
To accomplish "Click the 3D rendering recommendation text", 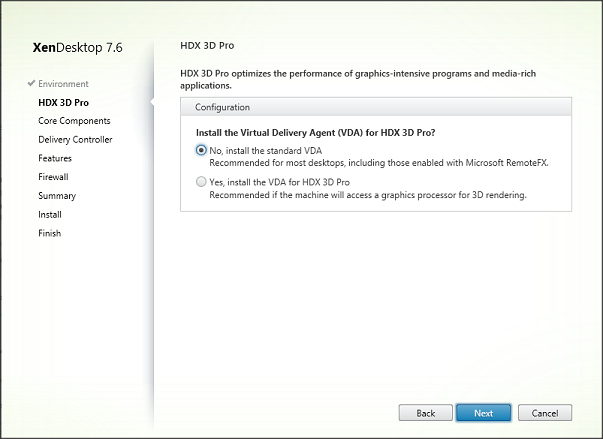I will coord(367,195).
